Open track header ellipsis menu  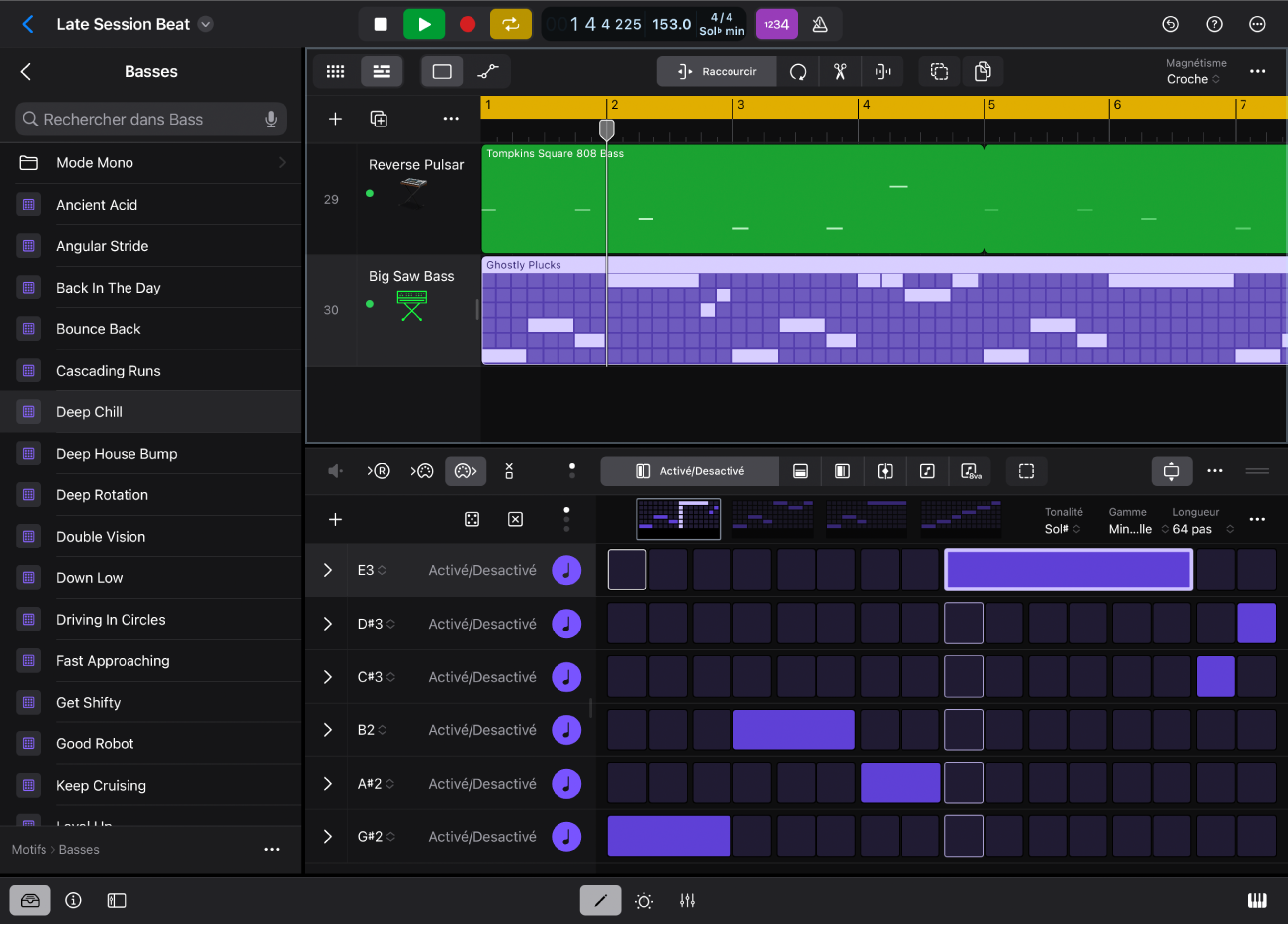(x=451, y=119)
